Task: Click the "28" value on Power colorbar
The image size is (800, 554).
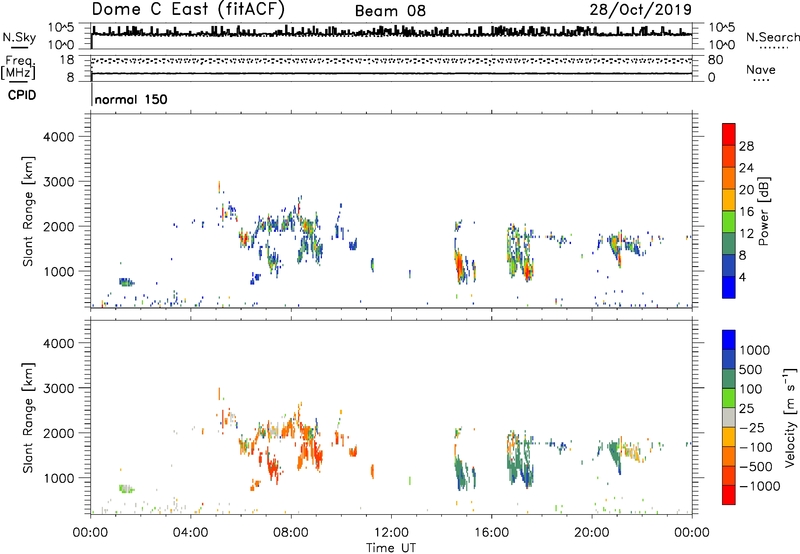Action: (746, 146)
